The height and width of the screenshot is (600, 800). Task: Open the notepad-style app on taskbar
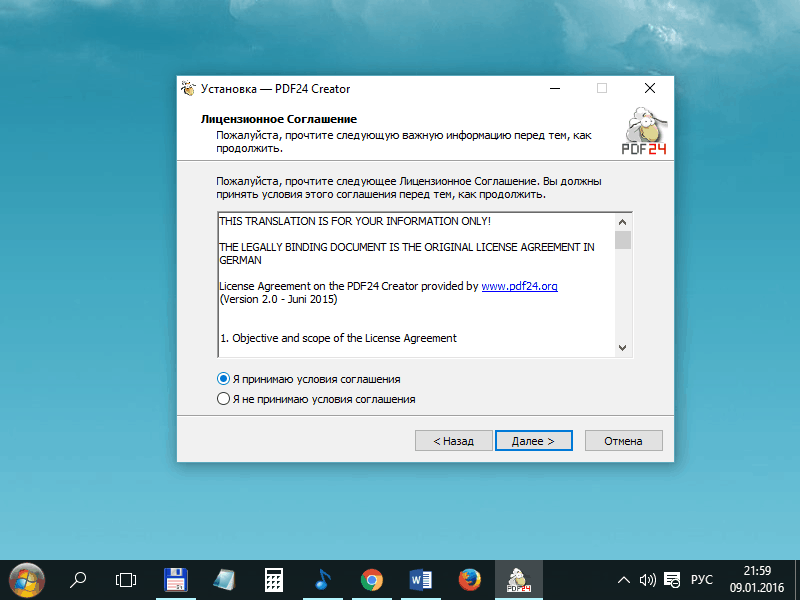pyautogui.click(x=224, y=580)
